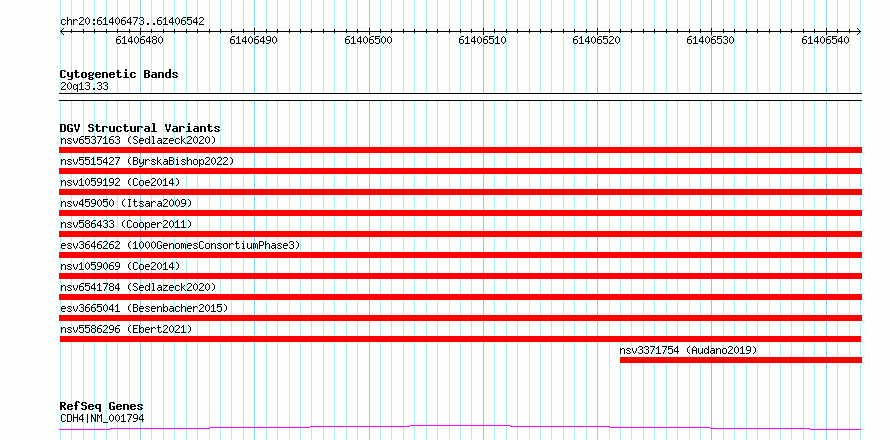Click the nsv459050 (Itsara2009) label
890x440 pixels.
click(126, 203)
